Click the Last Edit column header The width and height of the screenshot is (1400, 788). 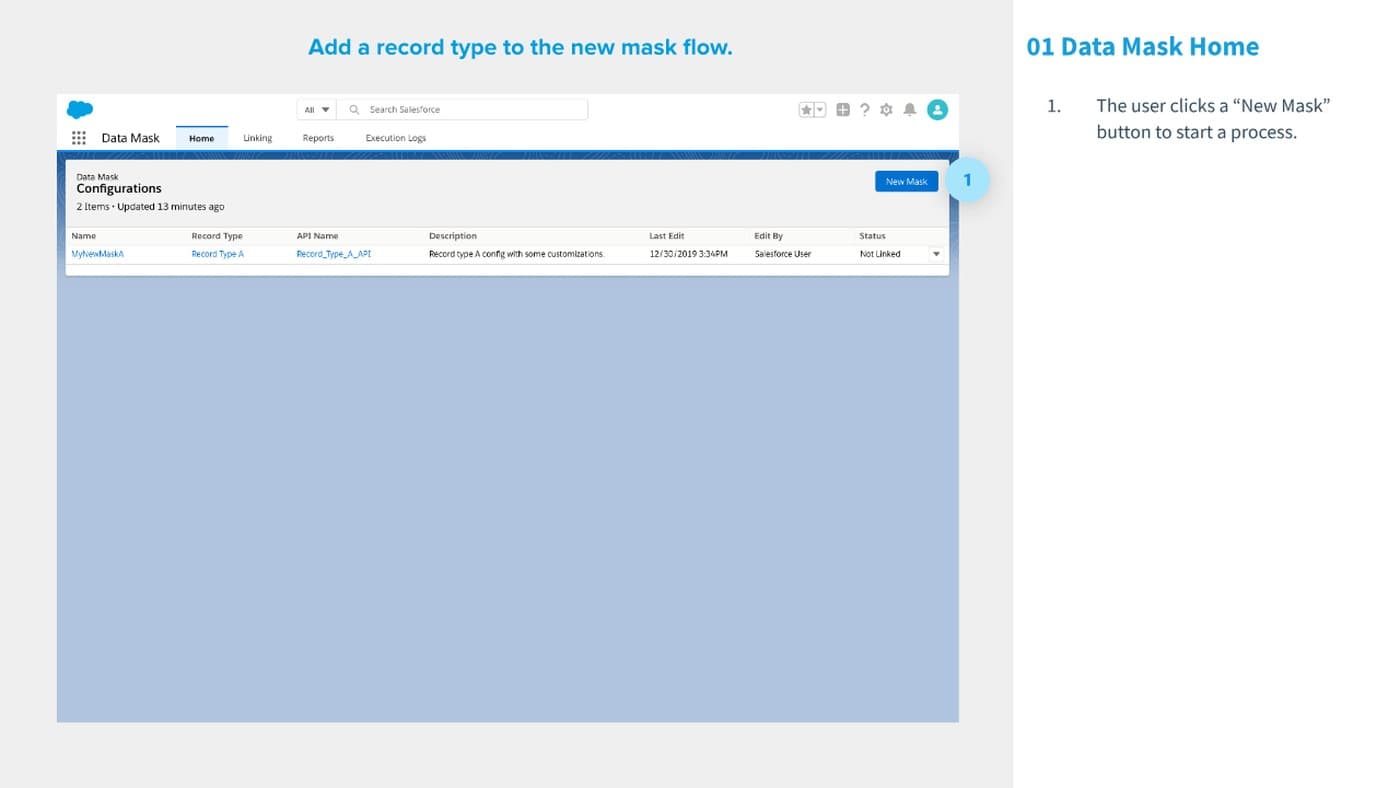[x=667, y=236]
